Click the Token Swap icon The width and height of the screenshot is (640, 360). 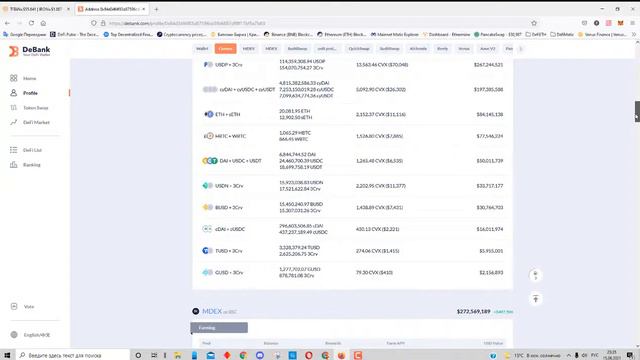[13, 107]
